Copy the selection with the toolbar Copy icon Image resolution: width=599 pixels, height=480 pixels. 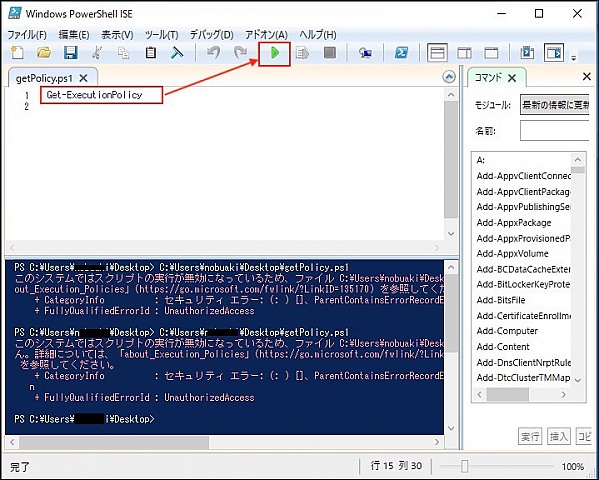[123, 52]
